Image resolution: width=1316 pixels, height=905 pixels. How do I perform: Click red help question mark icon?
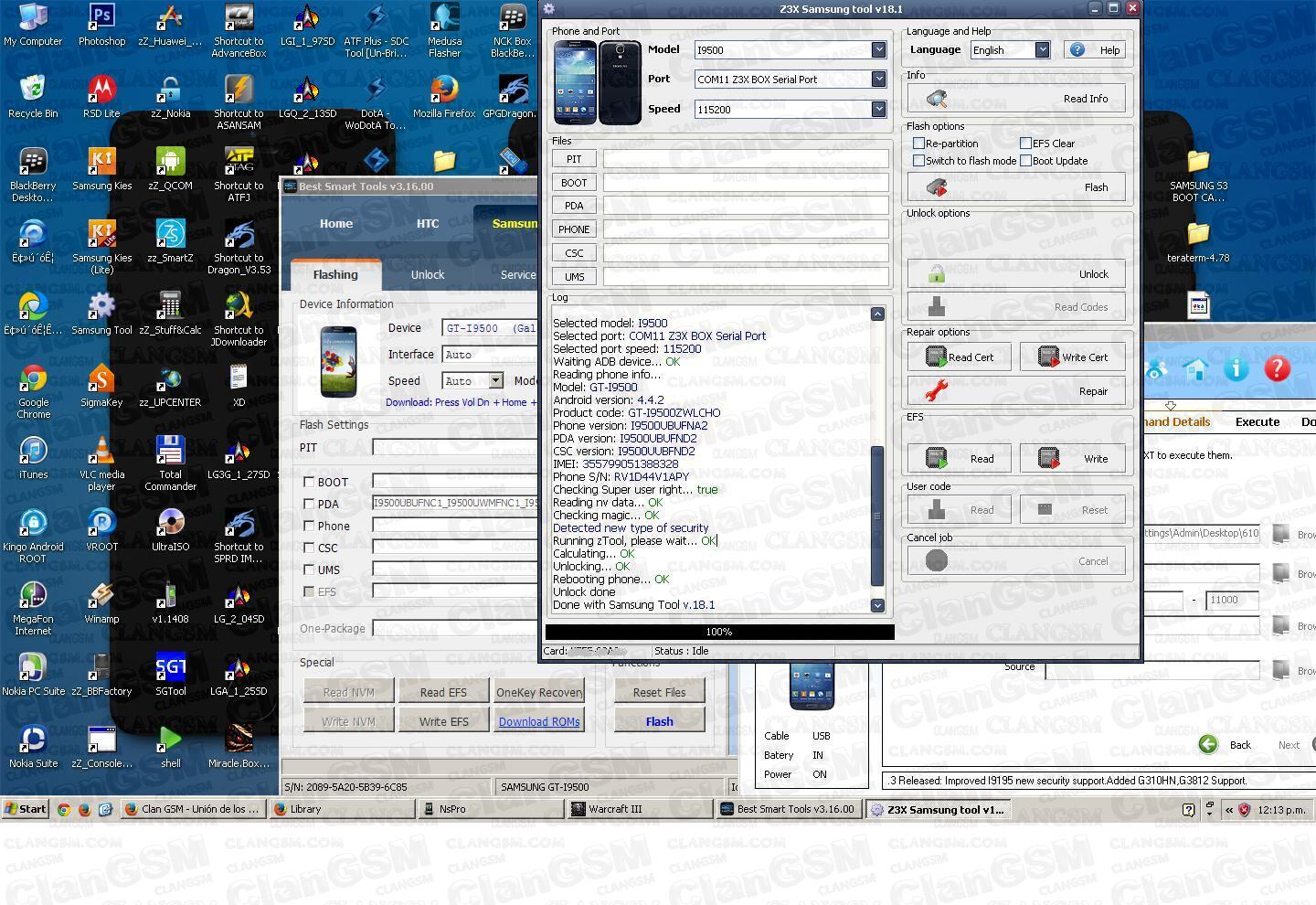tap(1277, 368)
